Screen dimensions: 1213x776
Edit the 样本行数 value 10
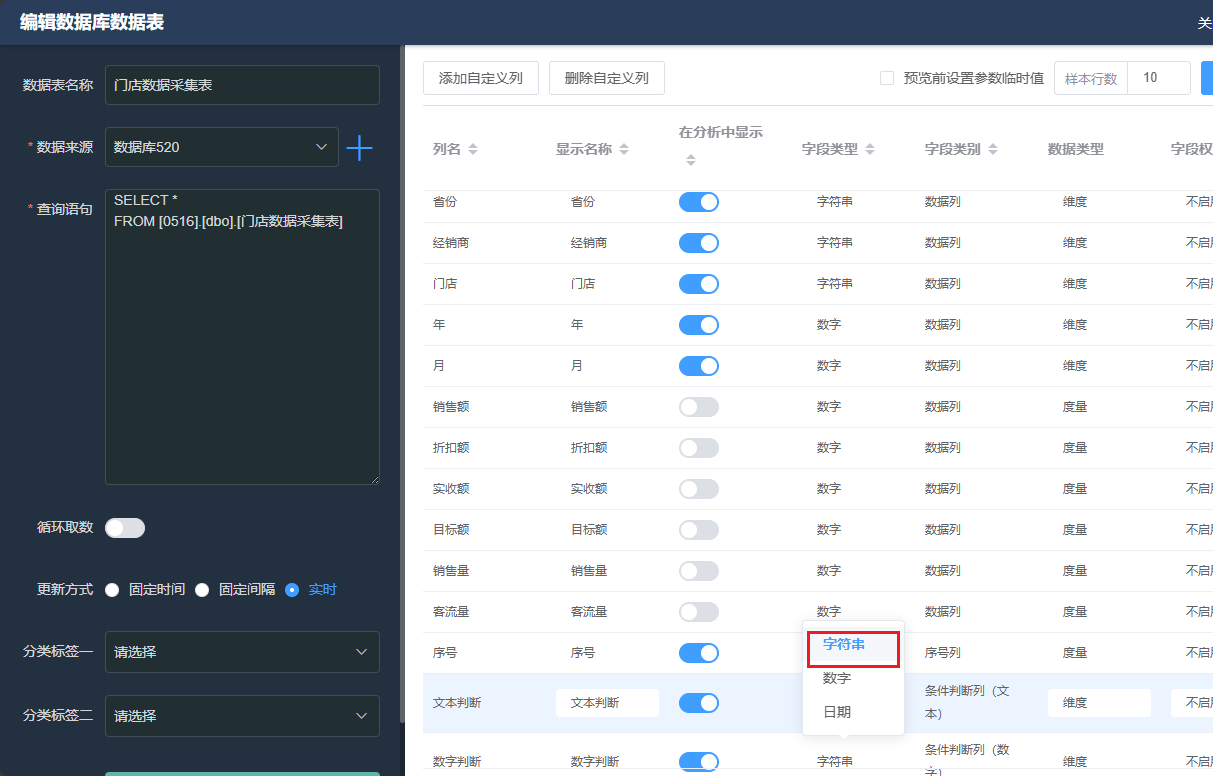(x=1159, y=78)
